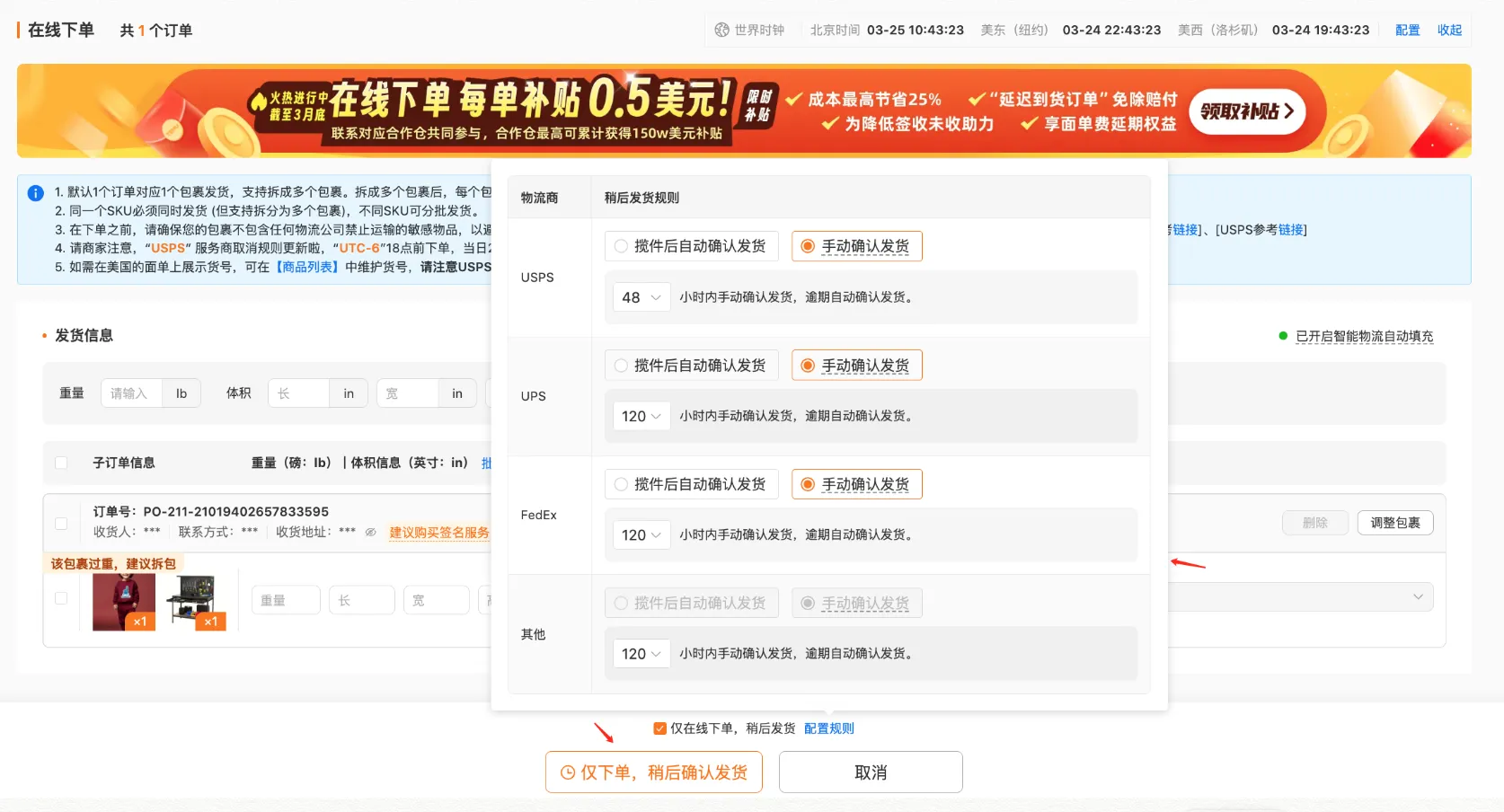Screen dimensions: 1504x812
Task: Uncheck 仅在线下单，稍后发货 checkbox
Action: [x=660, y=728]
